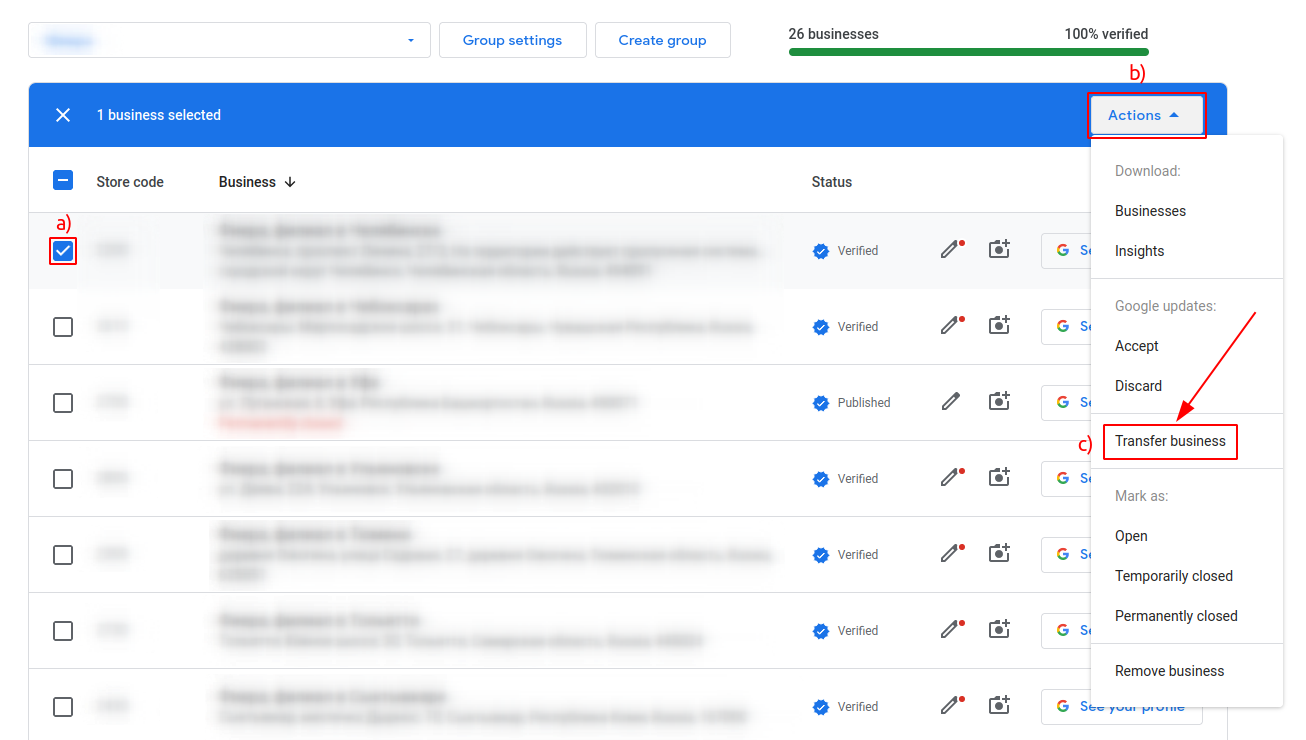Click Verified badge icon in the checked row

pyautogui.click(x=821, y=251)
